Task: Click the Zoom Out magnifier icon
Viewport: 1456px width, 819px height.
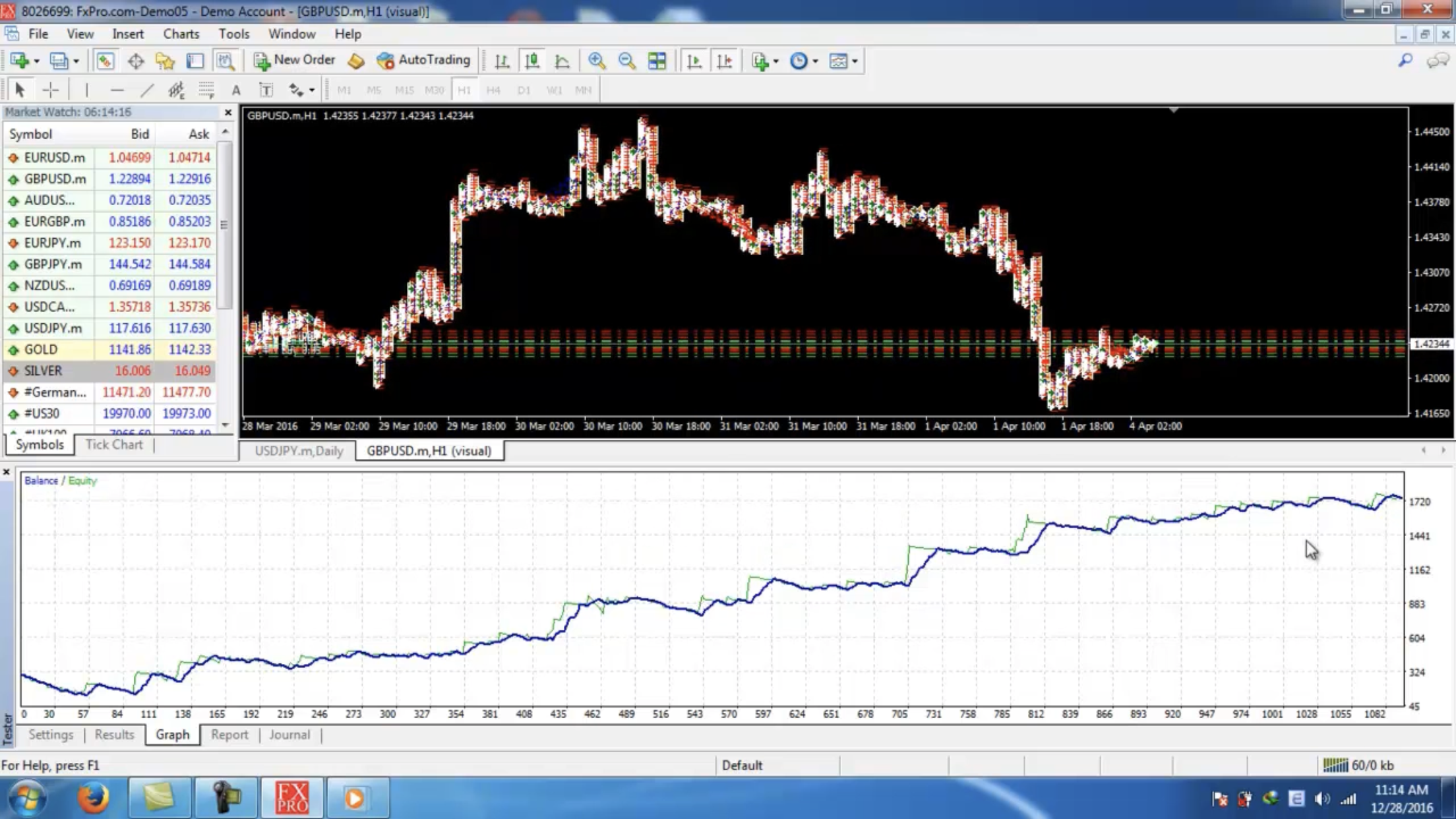Action: [x=626, y=61]
